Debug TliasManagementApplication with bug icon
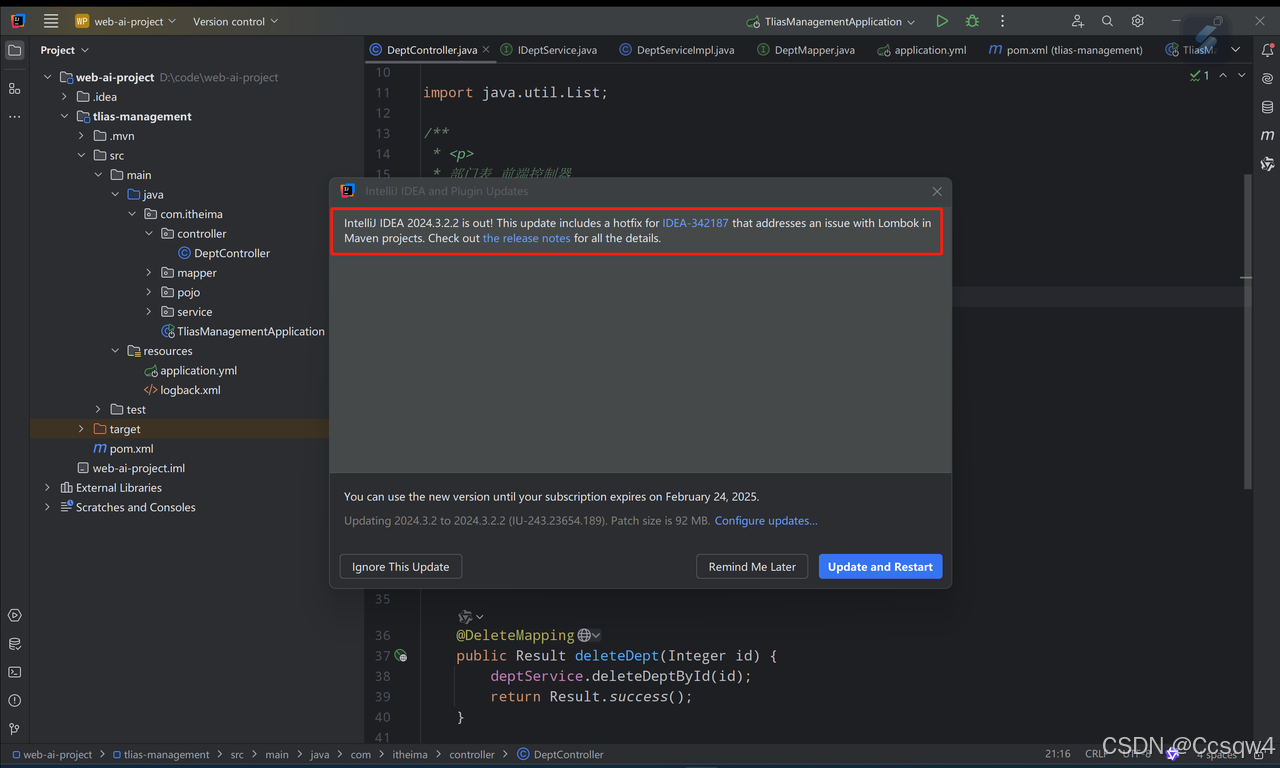Viewport: 1280px width, 768px height. (x=972, y=21)
